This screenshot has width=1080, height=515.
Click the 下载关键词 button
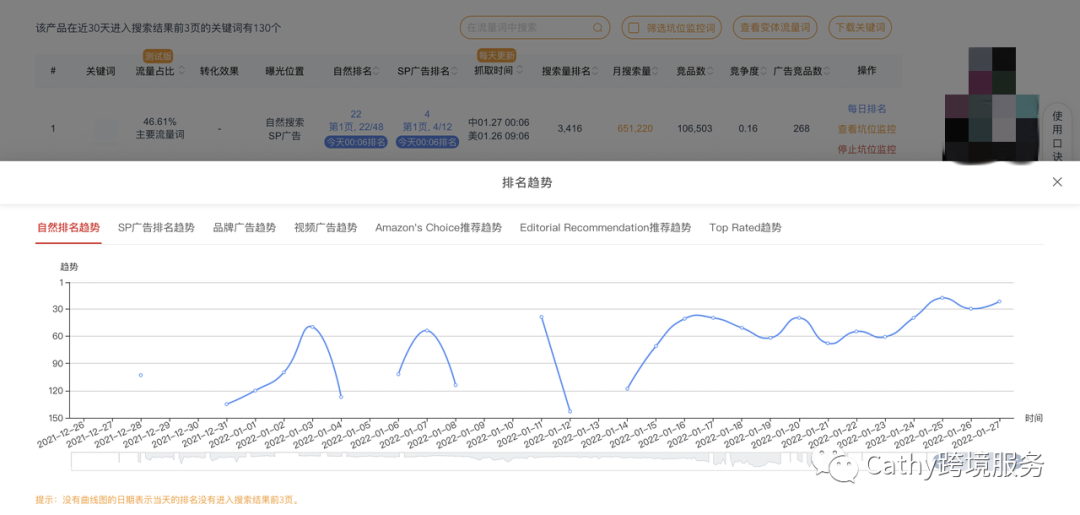860,28
